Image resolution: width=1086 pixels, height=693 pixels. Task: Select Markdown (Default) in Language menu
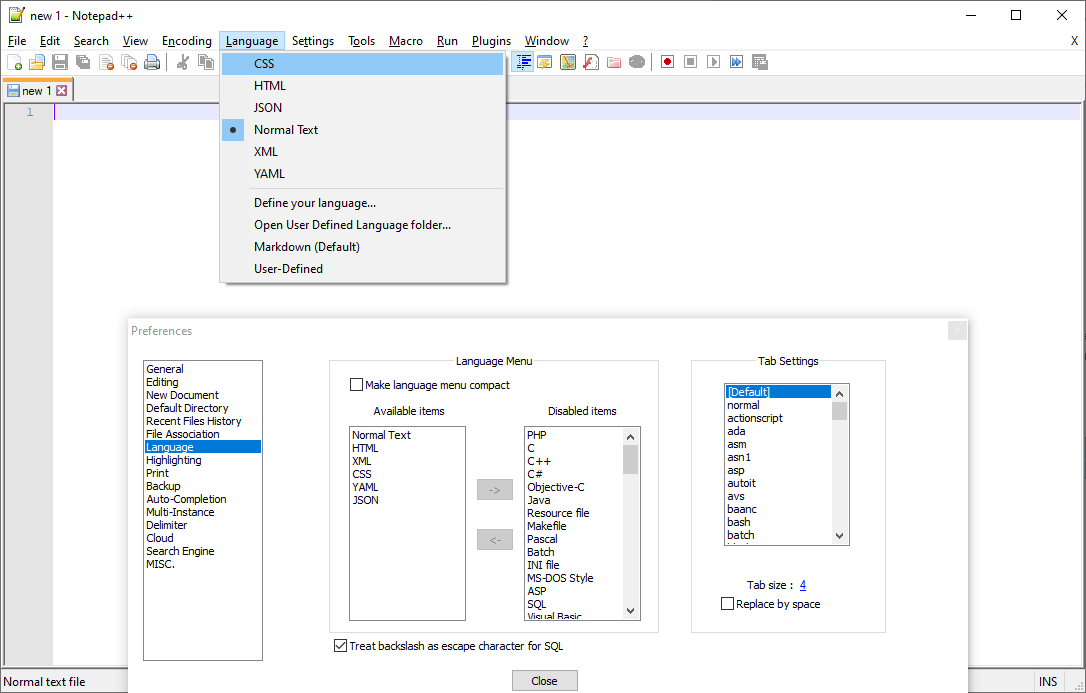coord(362,247)
